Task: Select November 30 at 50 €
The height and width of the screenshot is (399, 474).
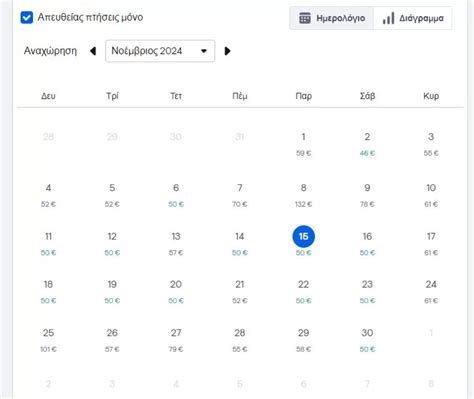Action: pos(367,340)
